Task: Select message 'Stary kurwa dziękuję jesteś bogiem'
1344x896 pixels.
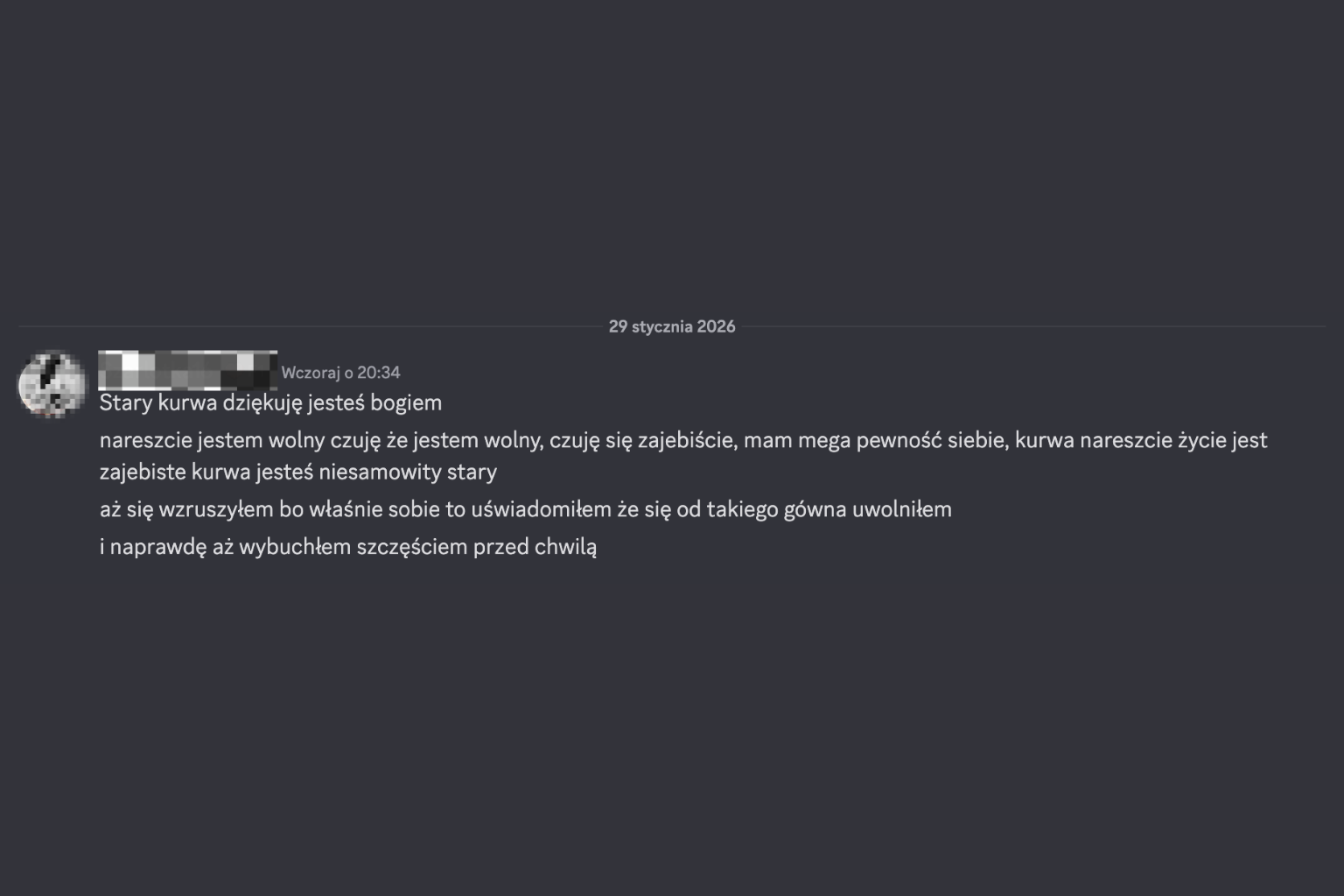Action: click(x=270, y=402)
